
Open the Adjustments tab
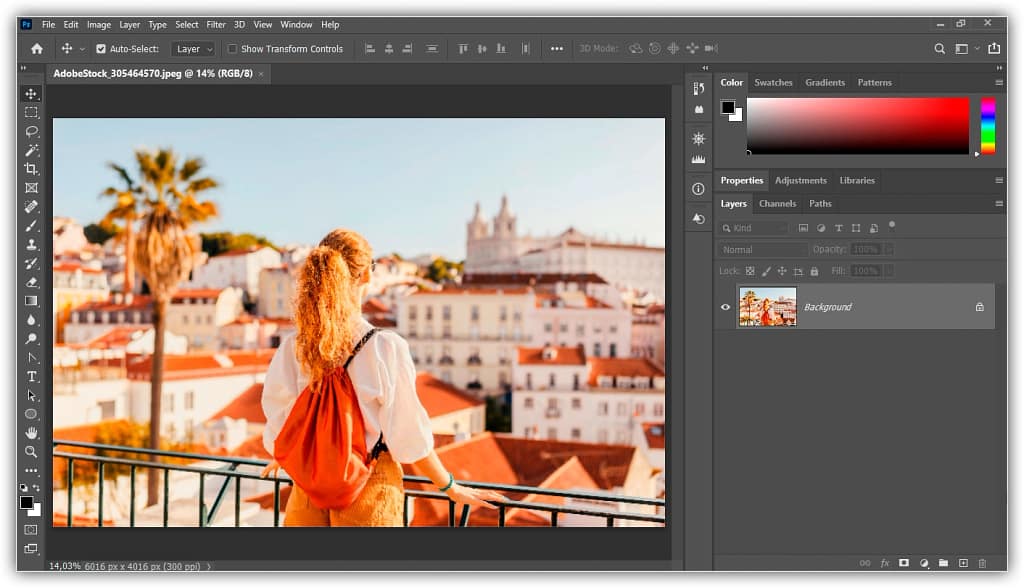[801, 180]
